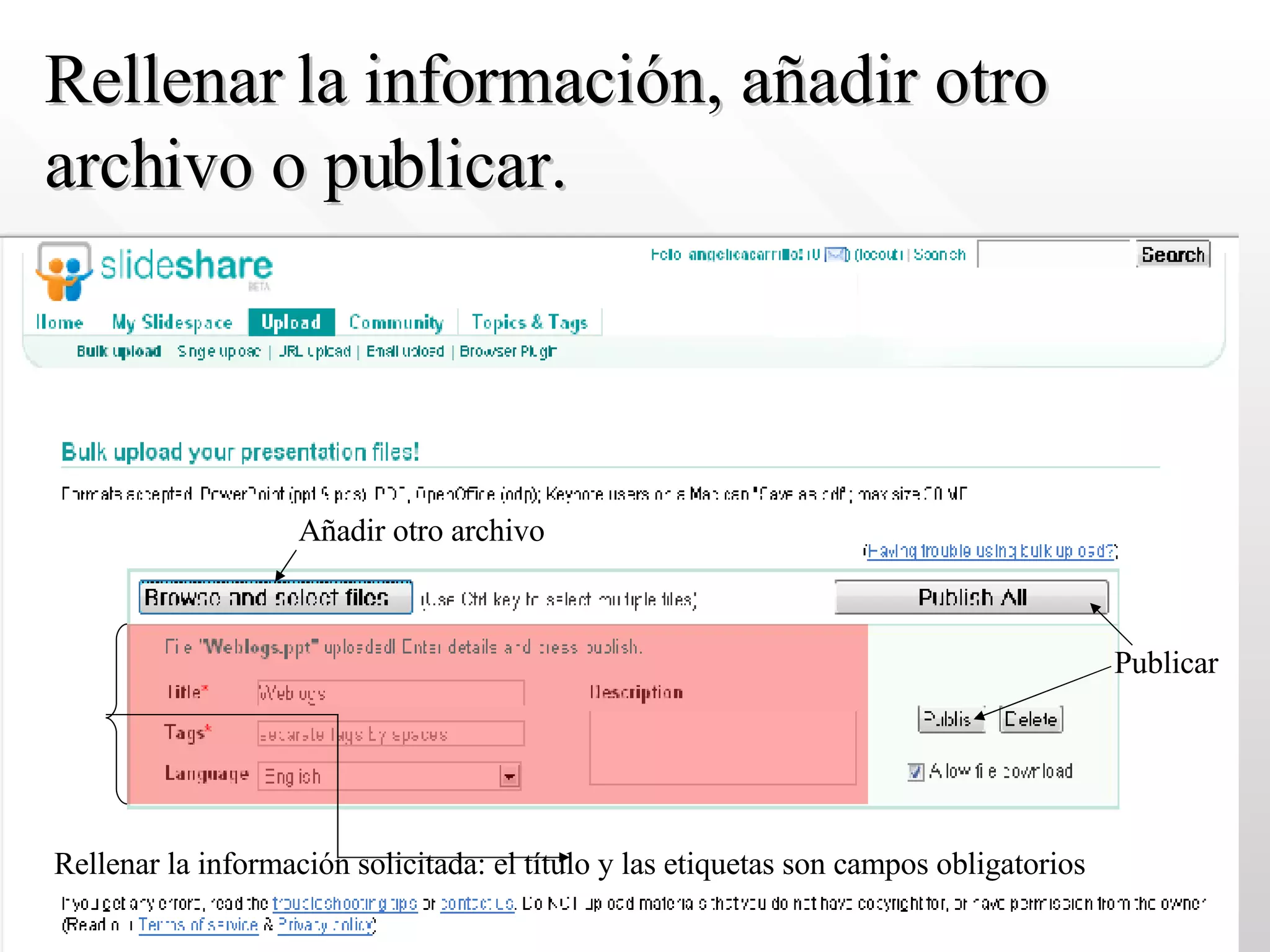Focus the Tags input field

point(391,734)
